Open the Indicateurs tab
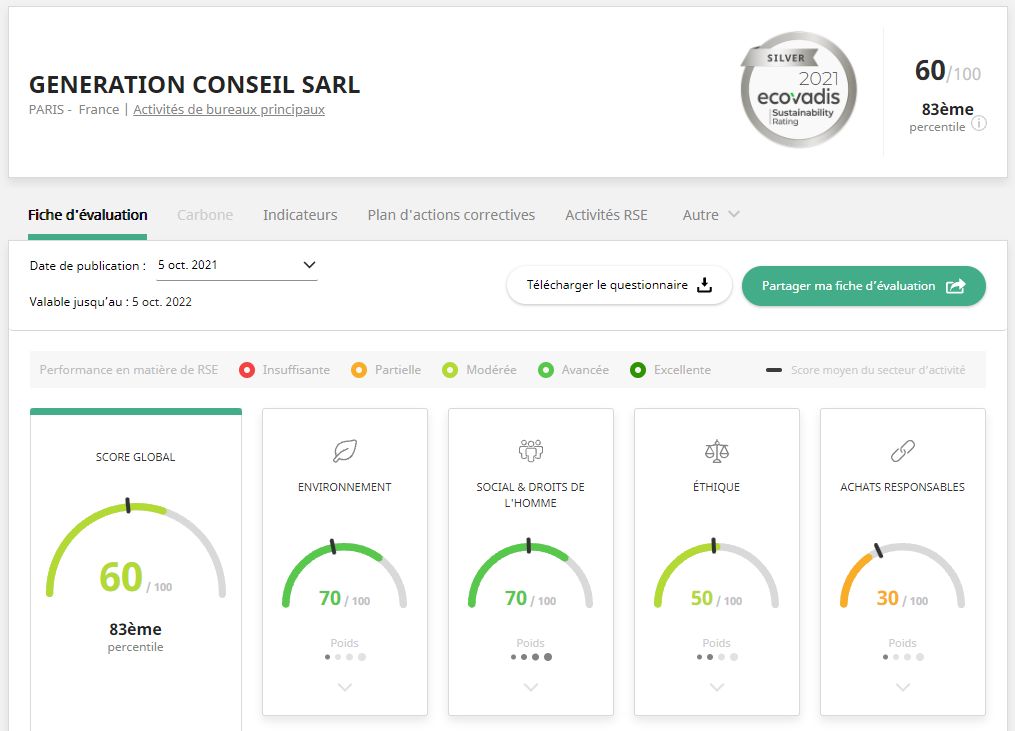This screenshot has height=731, width=1015. coord(300,215)
